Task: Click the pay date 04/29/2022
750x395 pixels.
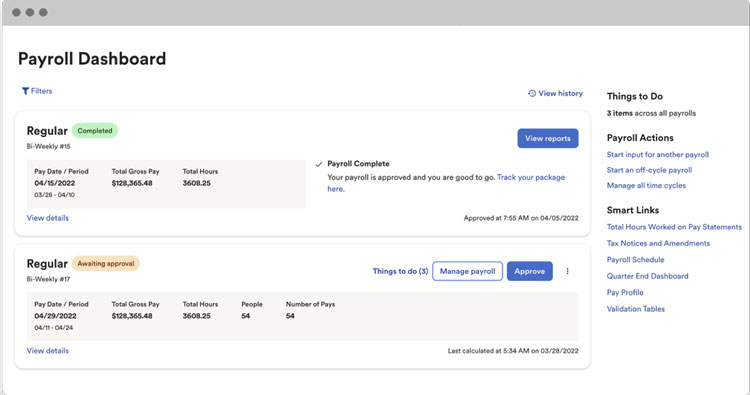Action: coord(55,316)
